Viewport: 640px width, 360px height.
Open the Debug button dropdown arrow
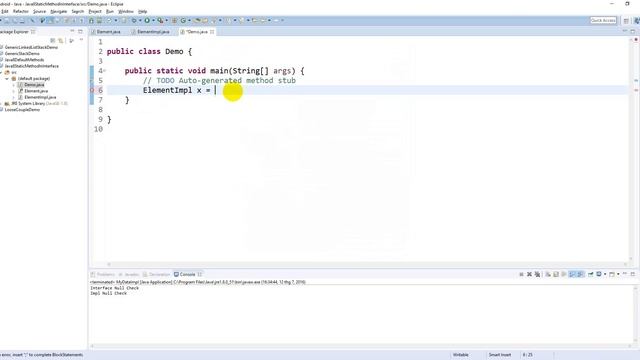coord(140,20)
